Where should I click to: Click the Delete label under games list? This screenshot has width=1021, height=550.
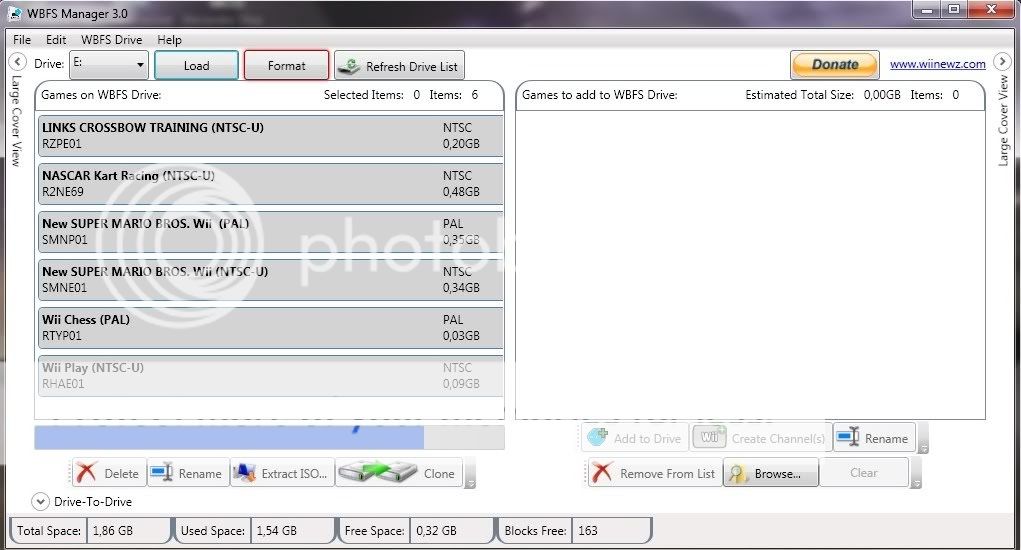(x=121, y=474)
